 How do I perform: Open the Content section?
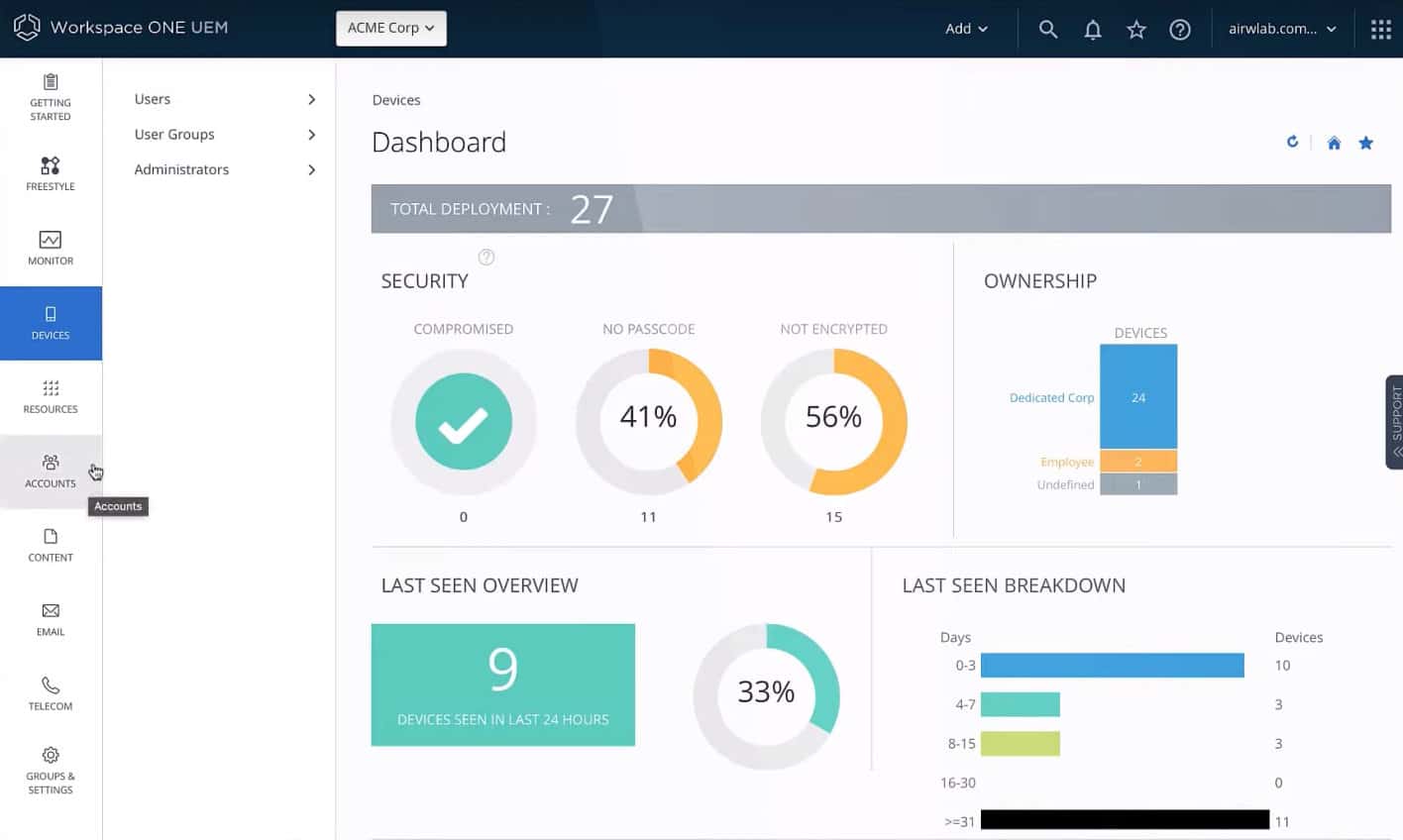[51, 545]
